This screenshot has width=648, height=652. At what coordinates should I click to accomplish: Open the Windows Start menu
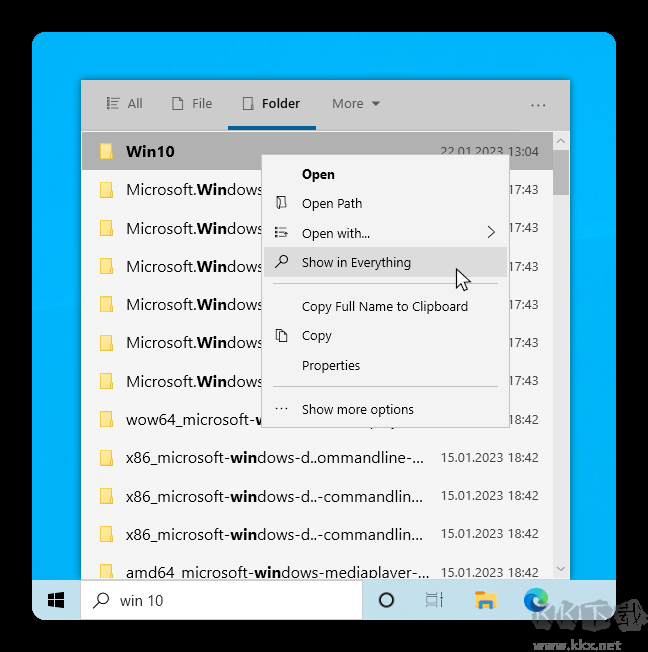click(x=56, y=600)
